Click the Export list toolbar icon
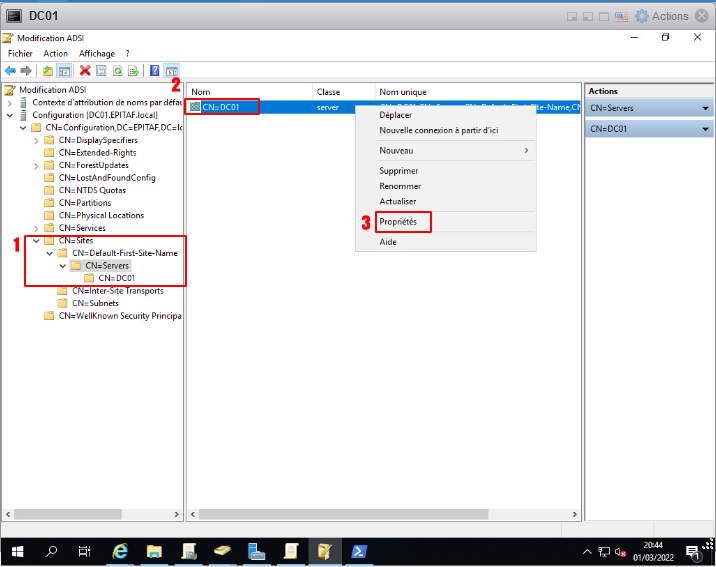Image resolution: width=716 pixels, height=567 pixels. pyautogui.click(x=133, y=71)
